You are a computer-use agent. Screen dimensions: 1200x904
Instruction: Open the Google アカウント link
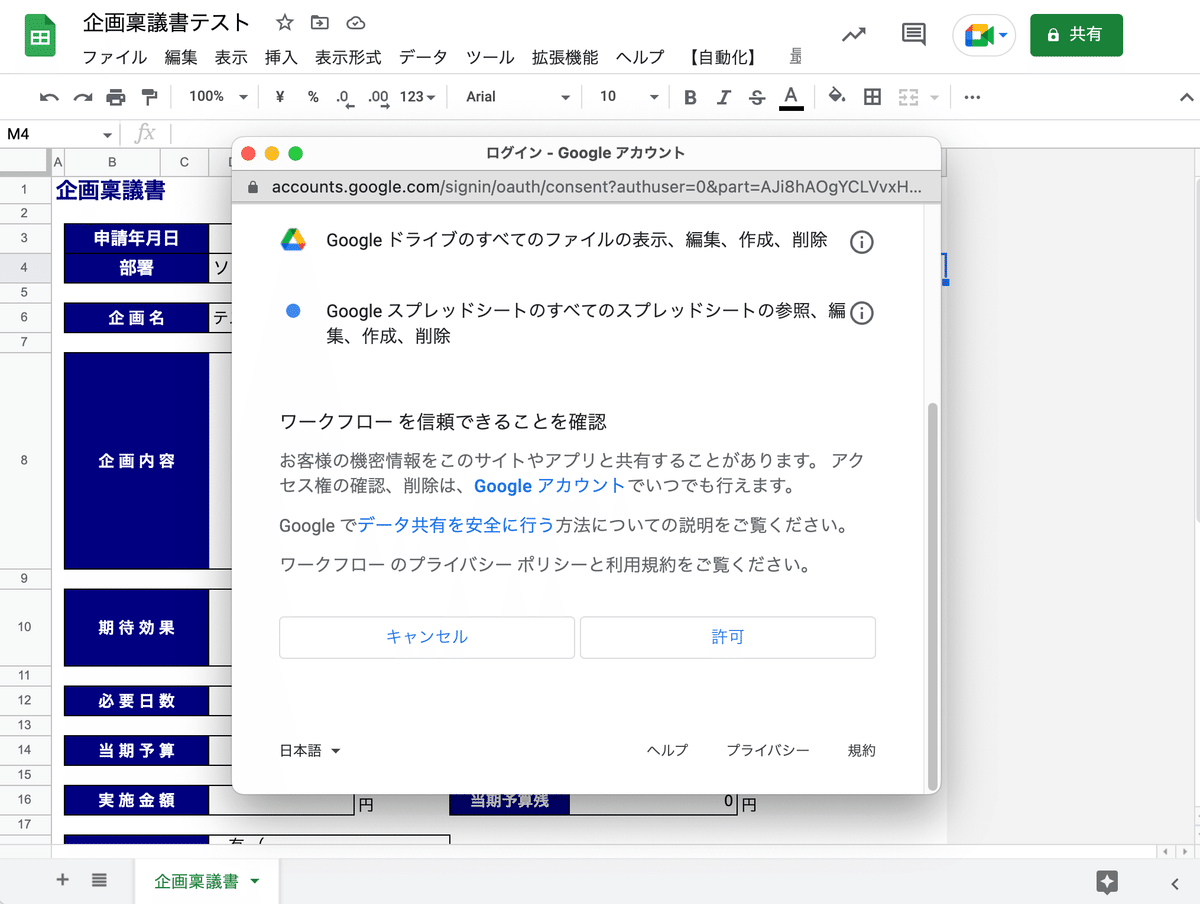click(x=549, y=487)
